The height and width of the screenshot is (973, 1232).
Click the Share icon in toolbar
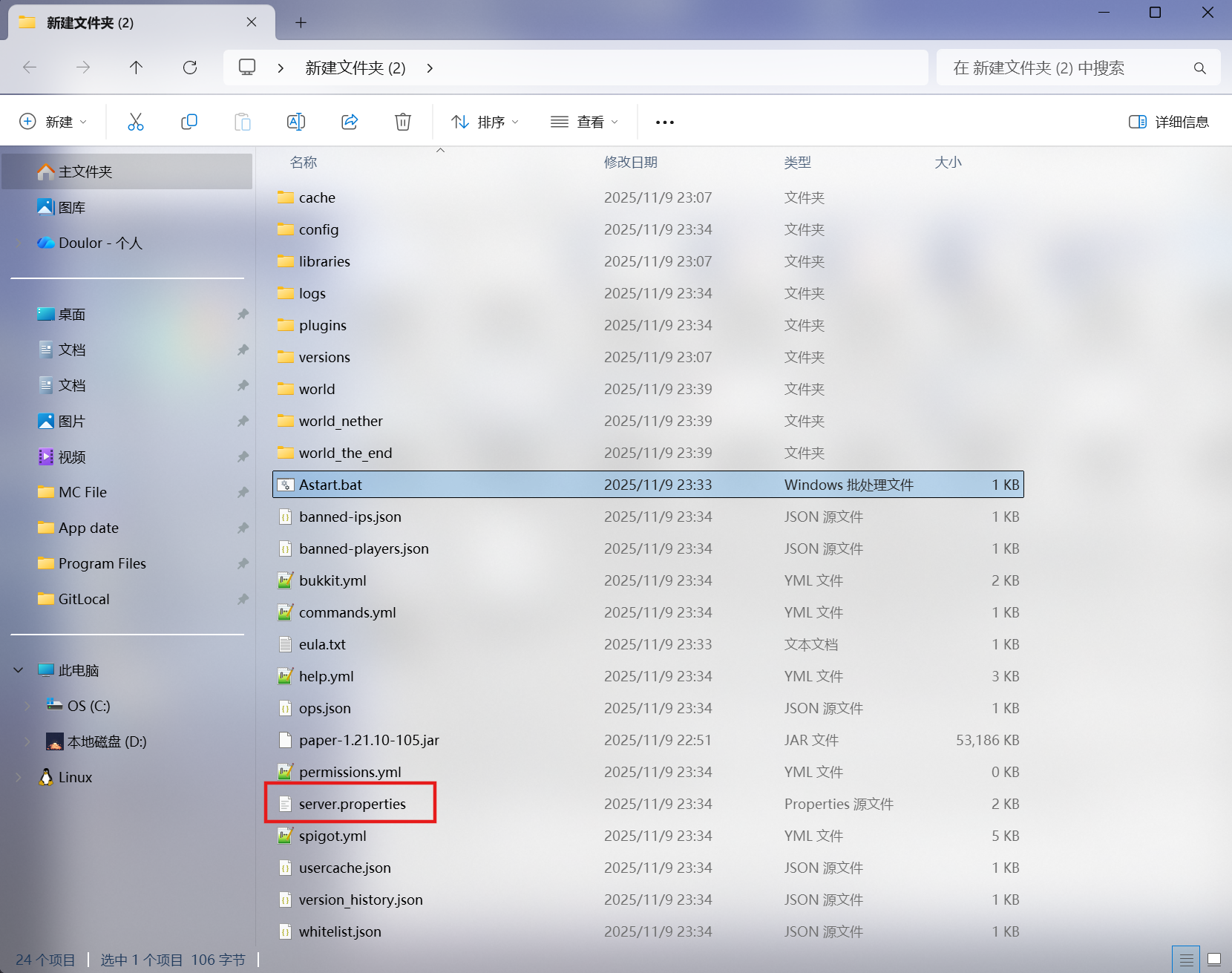click(350, 122)
